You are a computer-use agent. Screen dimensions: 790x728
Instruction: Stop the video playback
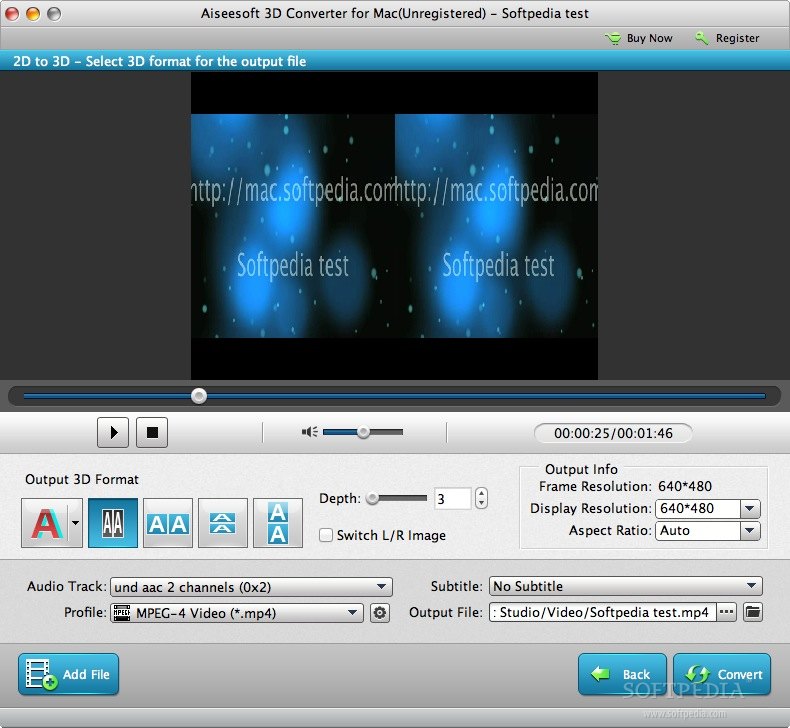point(152,432)
